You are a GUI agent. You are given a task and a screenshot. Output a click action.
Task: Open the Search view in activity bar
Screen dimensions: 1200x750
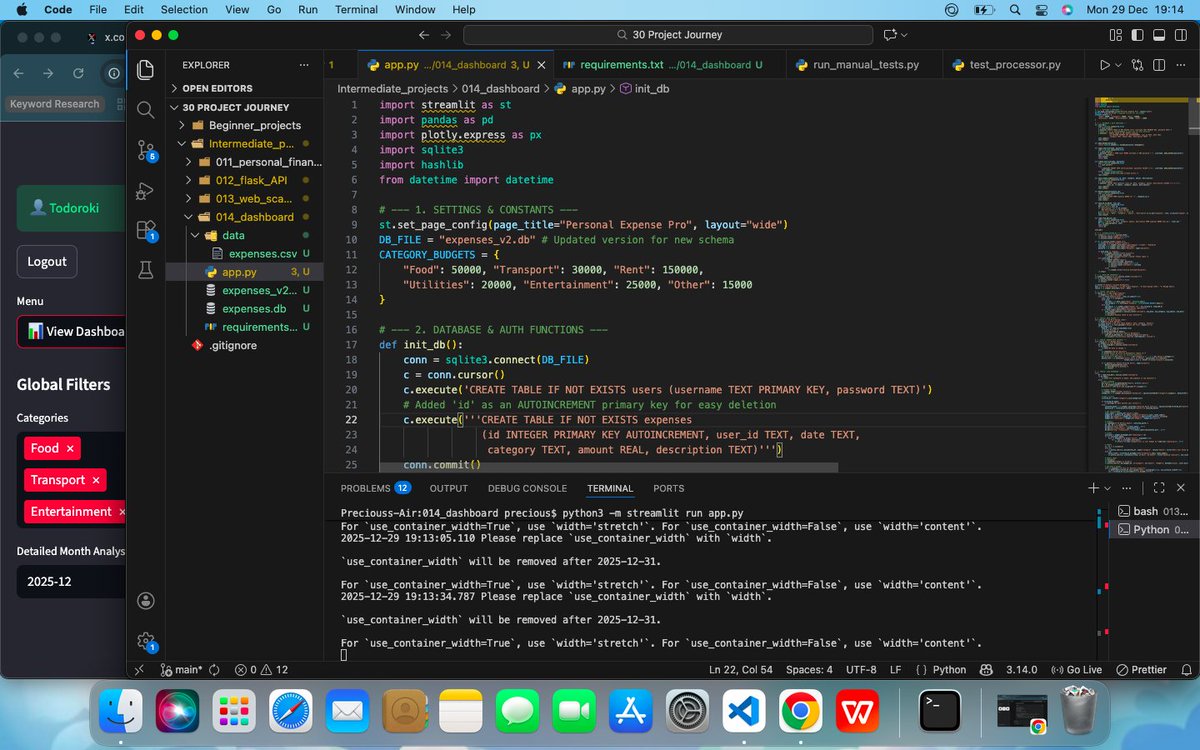point(146,110)
